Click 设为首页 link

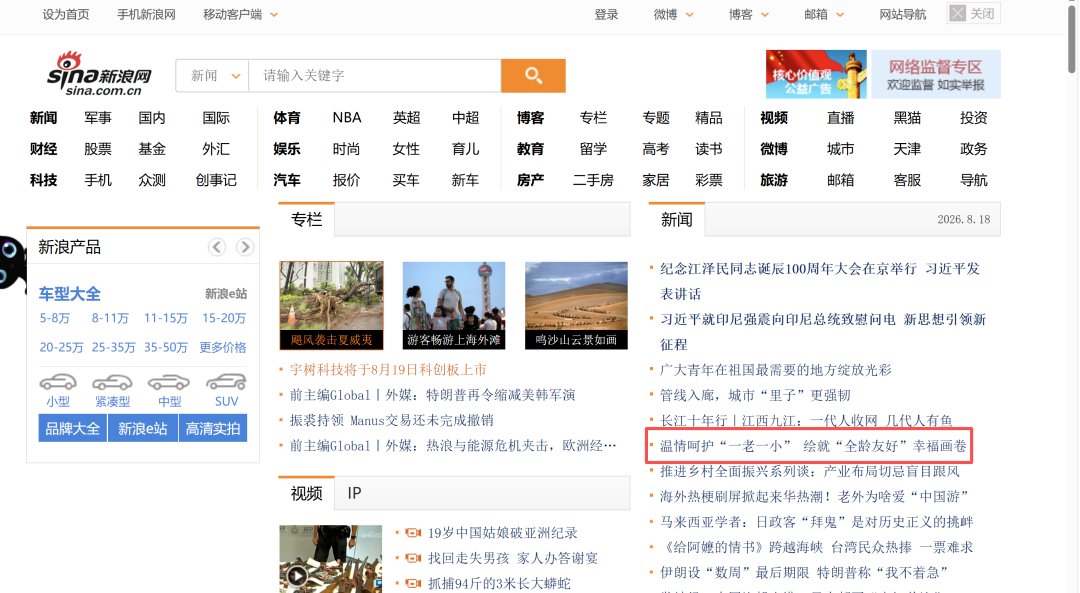pyautogui.click(x=65, y=14)
